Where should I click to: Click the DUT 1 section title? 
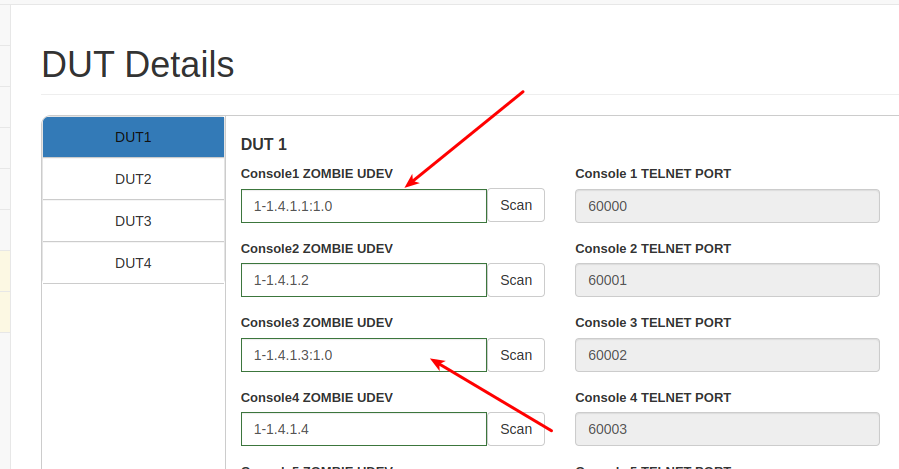point(264,144)
